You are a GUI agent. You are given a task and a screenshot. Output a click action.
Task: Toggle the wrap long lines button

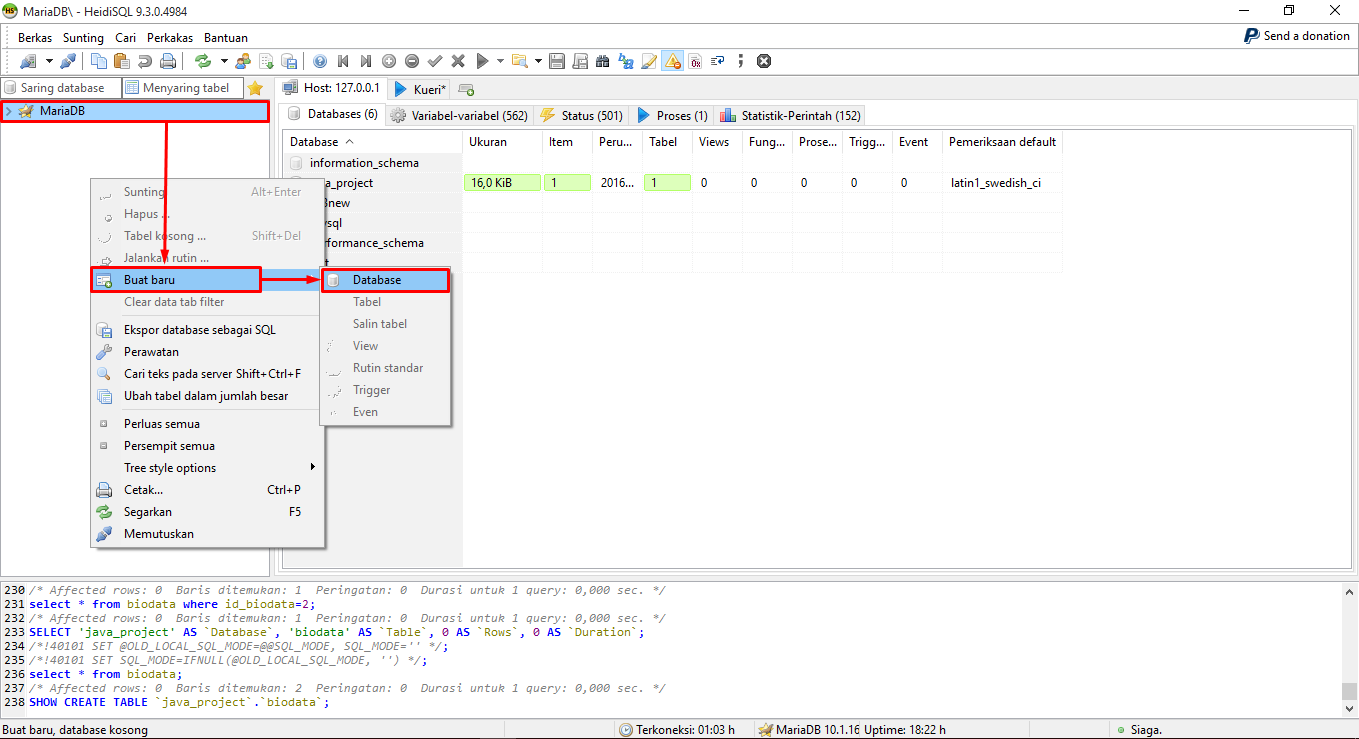(718, 61)
